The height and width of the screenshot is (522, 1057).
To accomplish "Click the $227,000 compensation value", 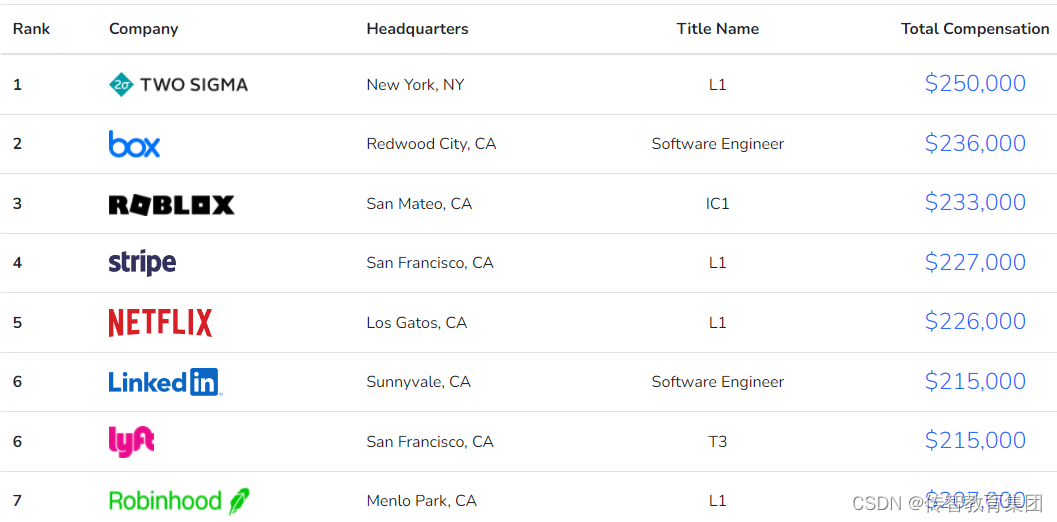I will coord(975,262).
